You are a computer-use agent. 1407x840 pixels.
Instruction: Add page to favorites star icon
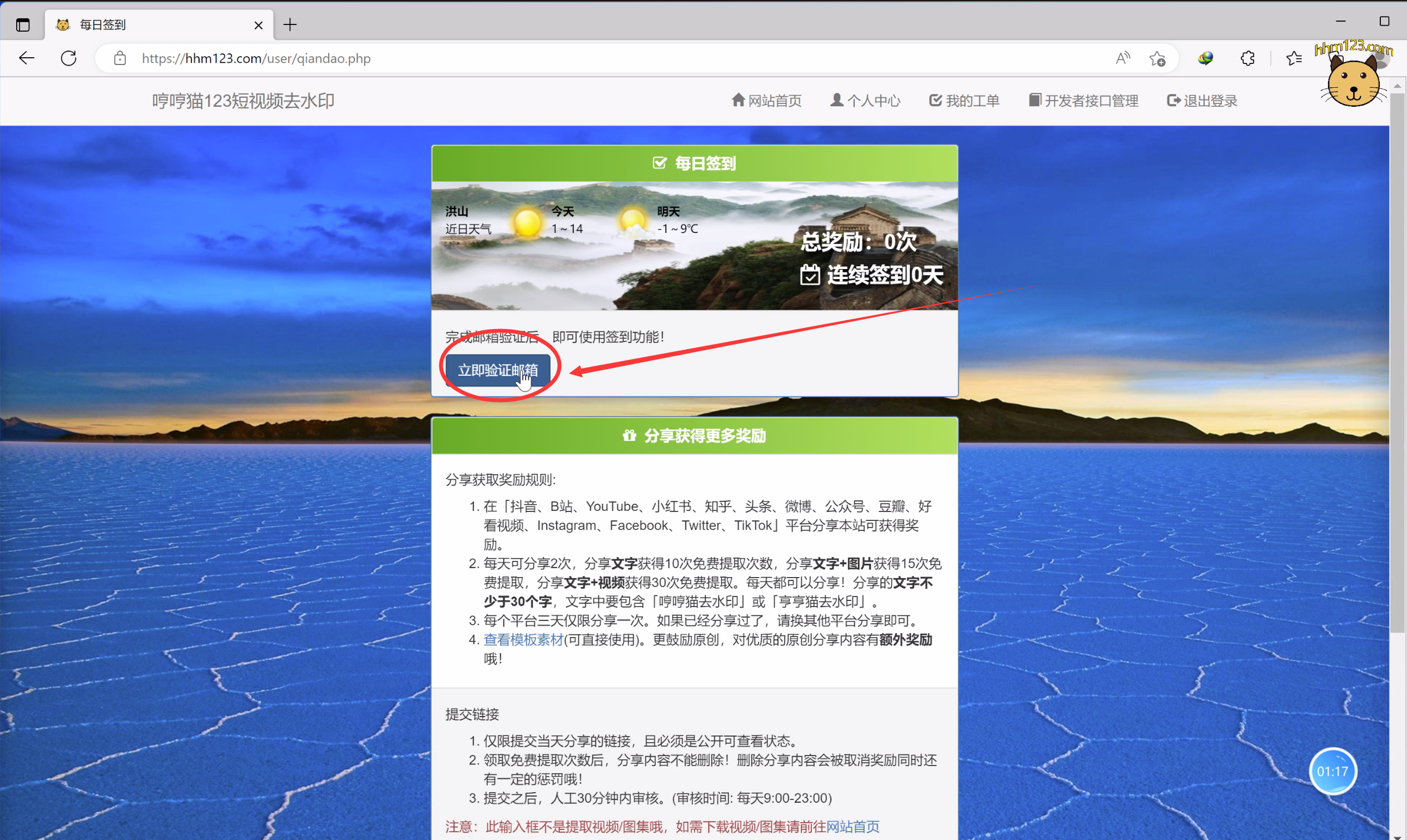[1157, 58]
